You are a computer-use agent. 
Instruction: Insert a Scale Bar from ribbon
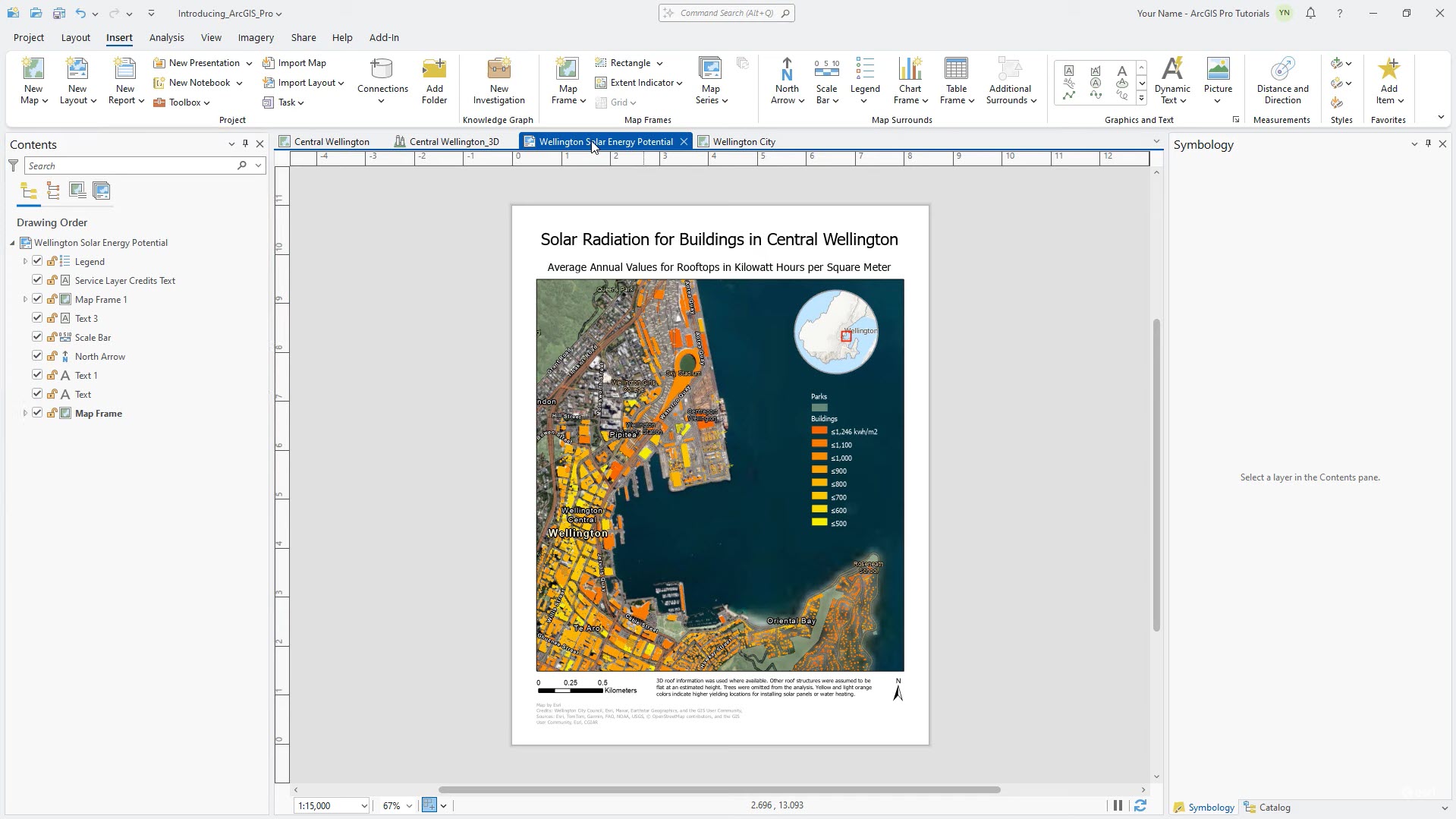tap(826, 70)
